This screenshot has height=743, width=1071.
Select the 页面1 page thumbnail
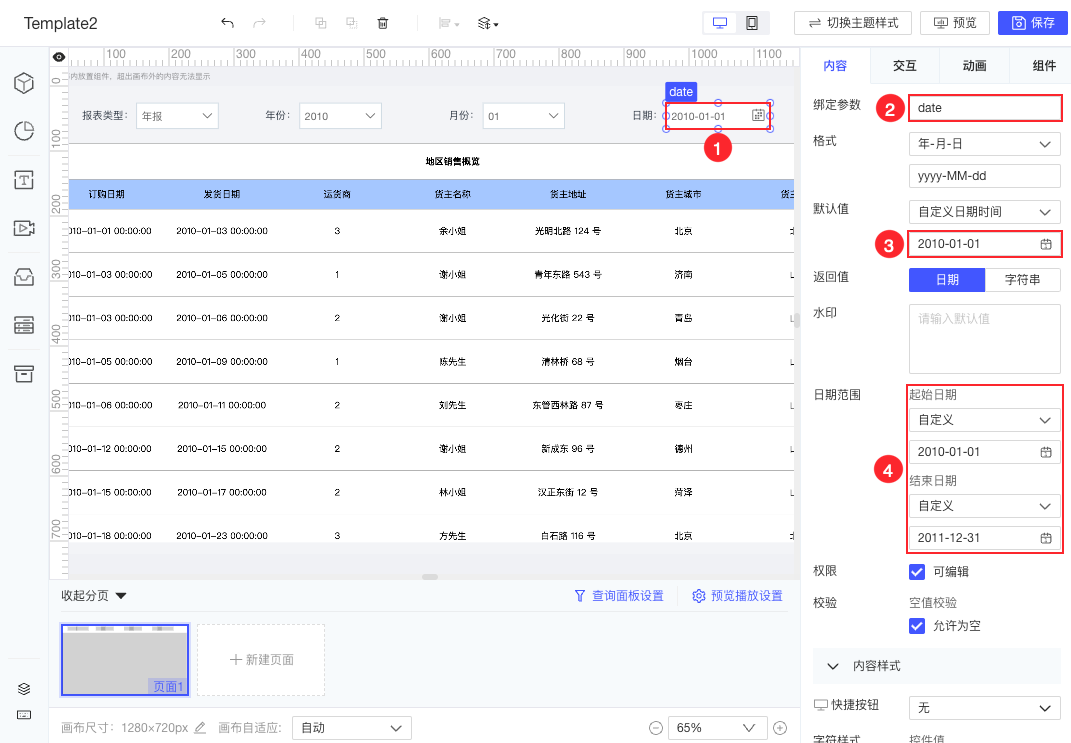pos(125,660)
